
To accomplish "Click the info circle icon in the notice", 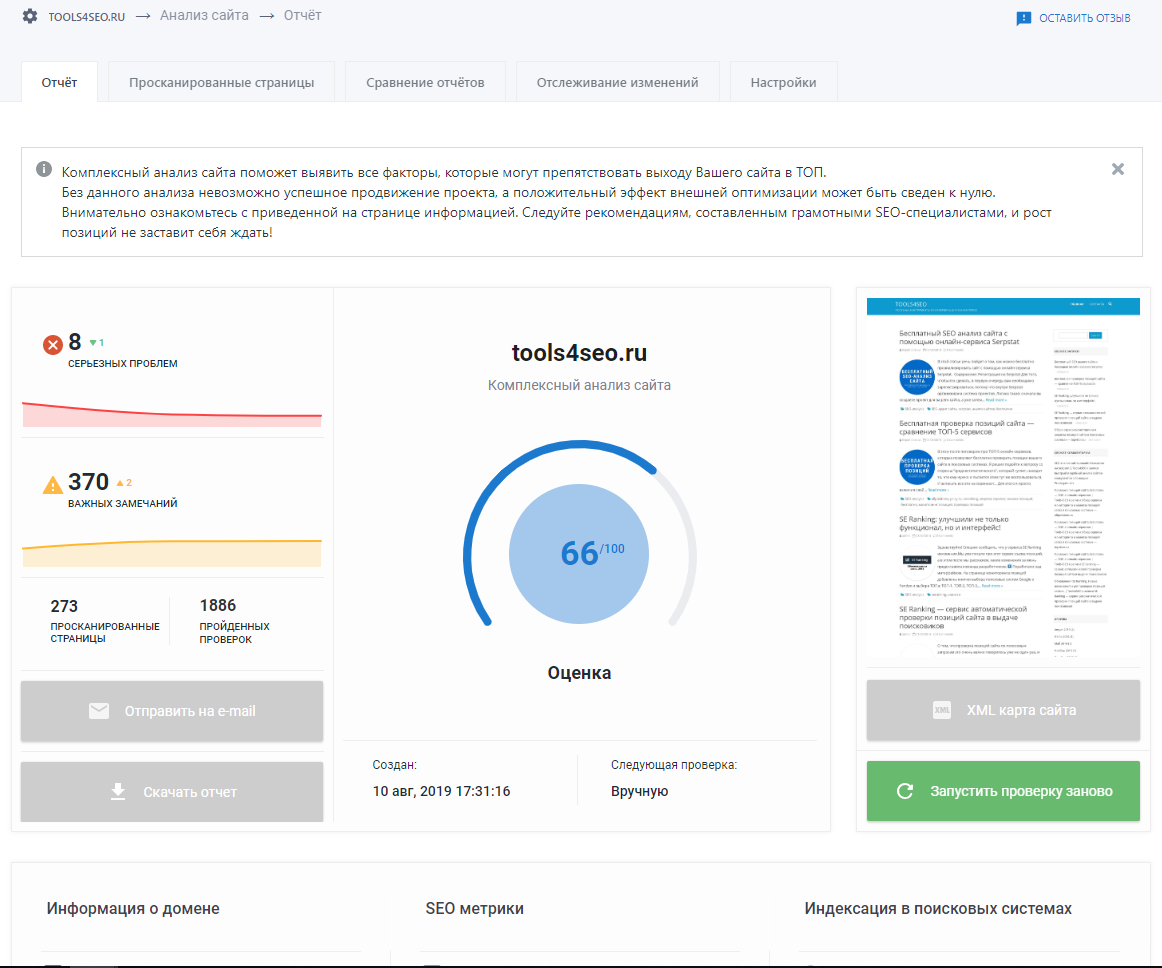I will click(x=44, y=169).
